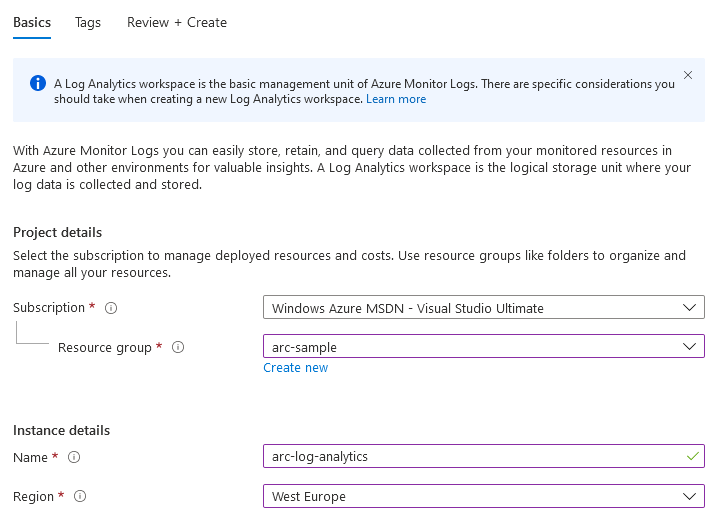
Task: Expand the Resource group dropdown arrow
Action: [x=689, y=346]
